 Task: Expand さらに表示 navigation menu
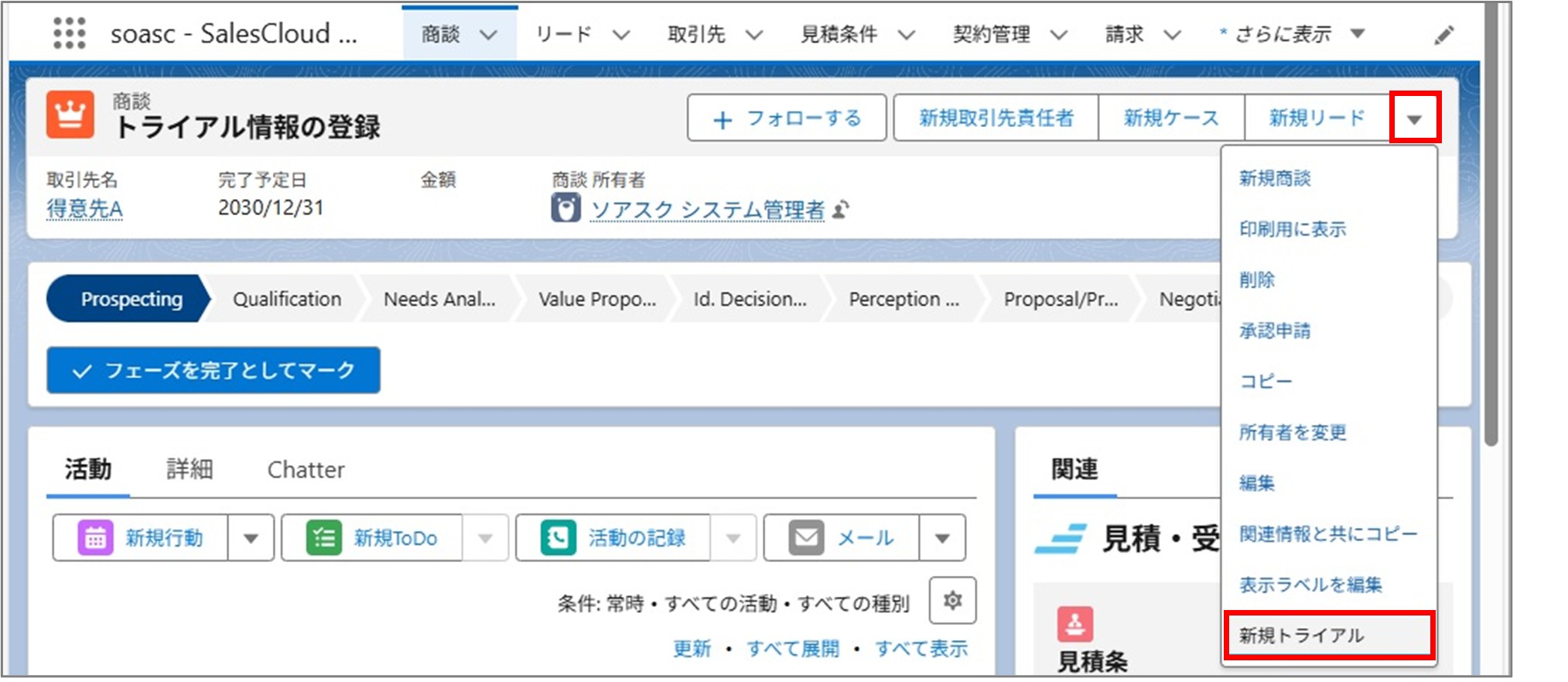point(1291,34)
